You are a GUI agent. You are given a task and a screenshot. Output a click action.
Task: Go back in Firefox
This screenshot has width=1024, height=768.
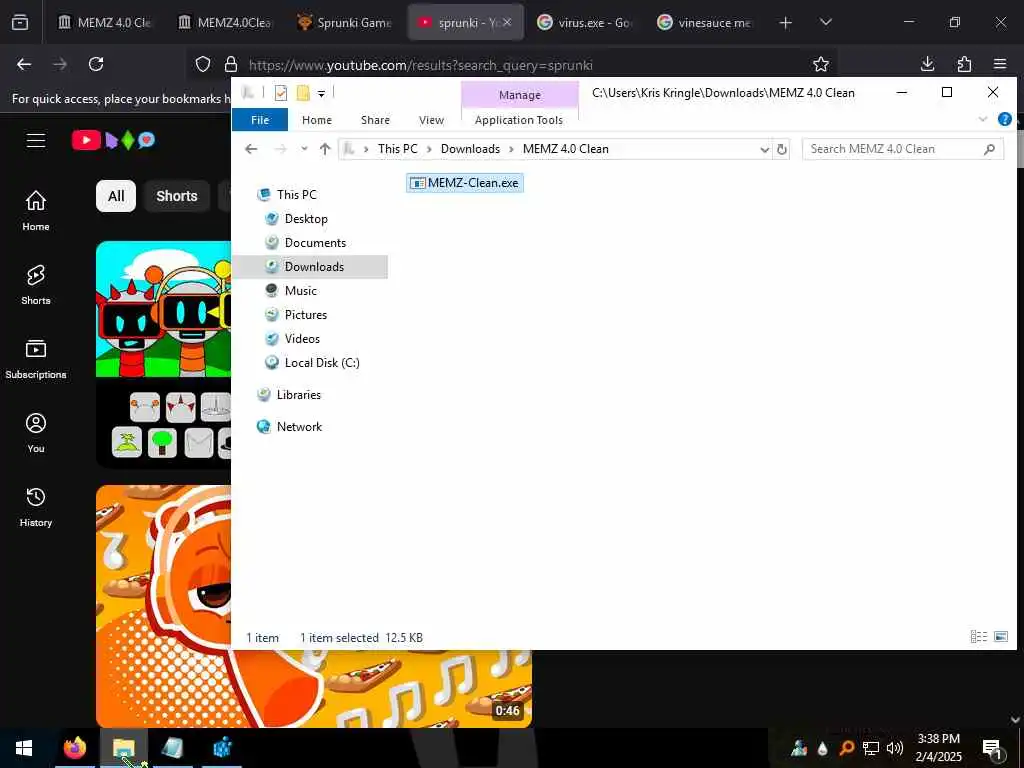pyautogui.click(x=24, y=64)
